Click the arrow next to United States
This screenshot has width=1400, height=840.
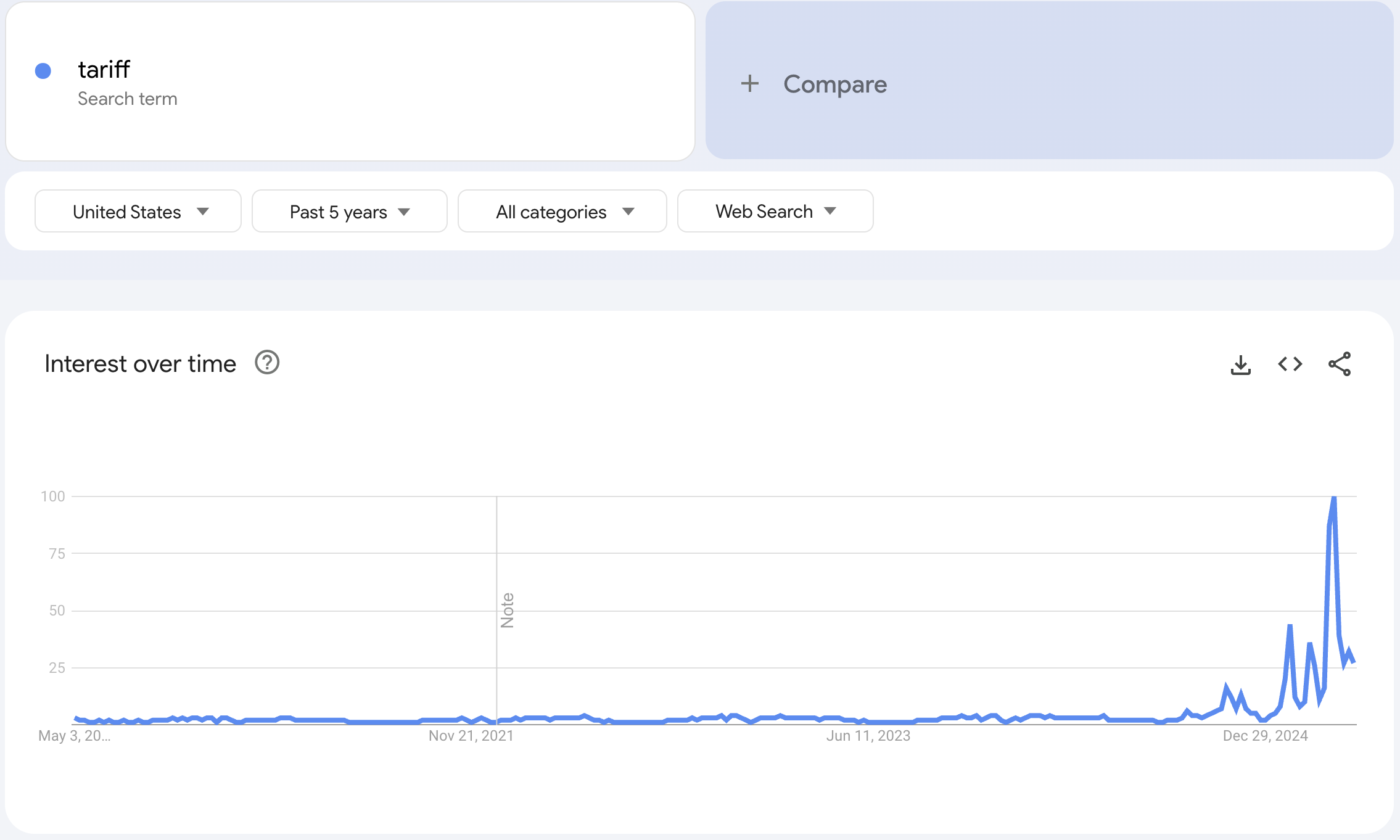click(202, 212)
